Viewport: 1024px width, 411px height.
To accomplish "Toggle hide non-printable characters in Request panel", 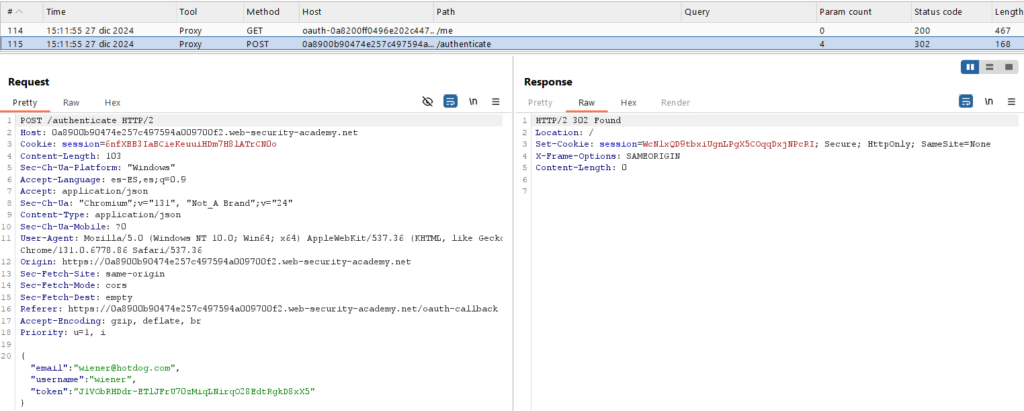I will coord(428,102).
